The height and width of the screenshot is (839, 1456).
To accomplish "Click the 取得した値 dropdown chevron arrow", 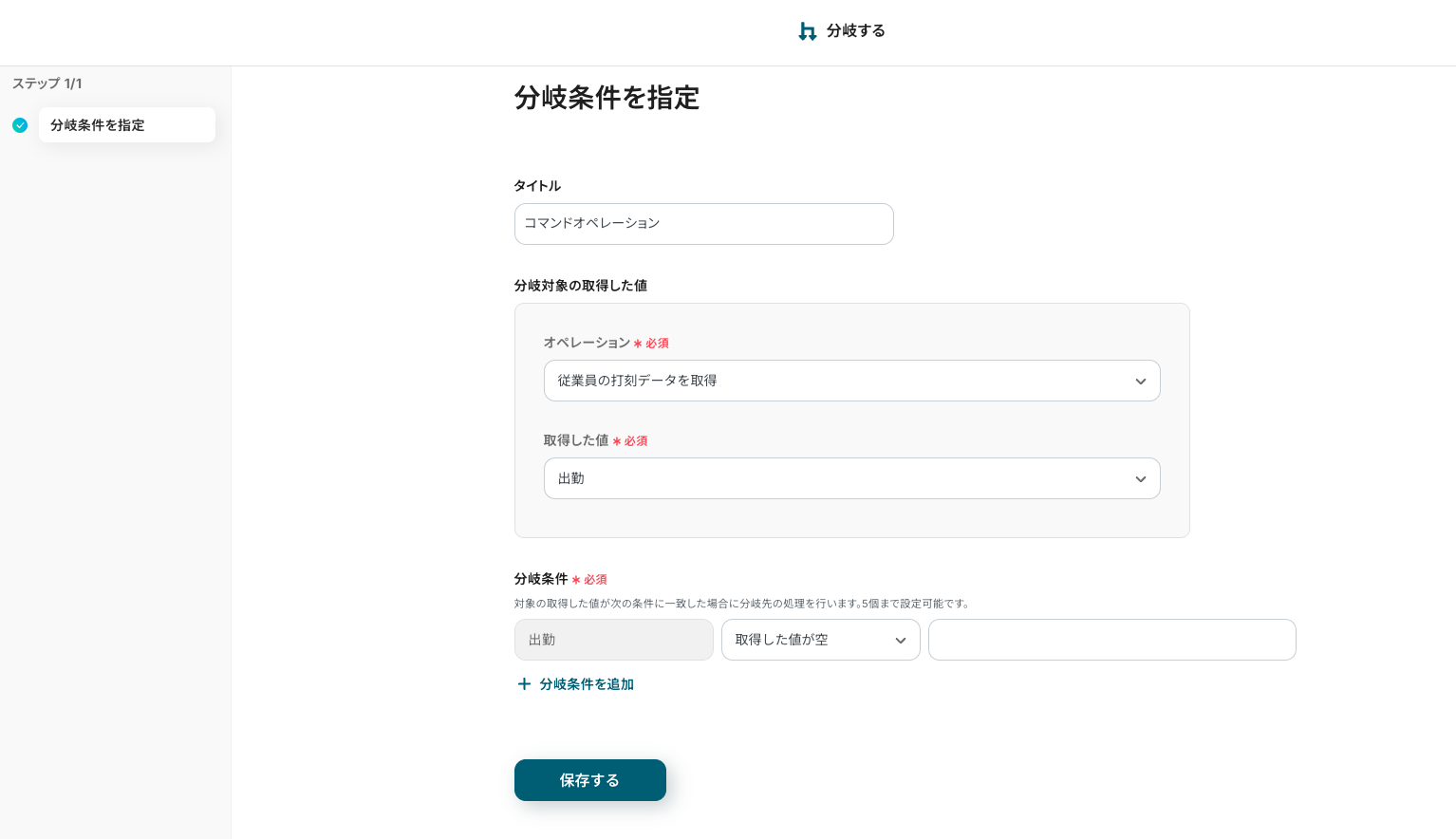I will pyautogui.click(x=1140, y=479).
